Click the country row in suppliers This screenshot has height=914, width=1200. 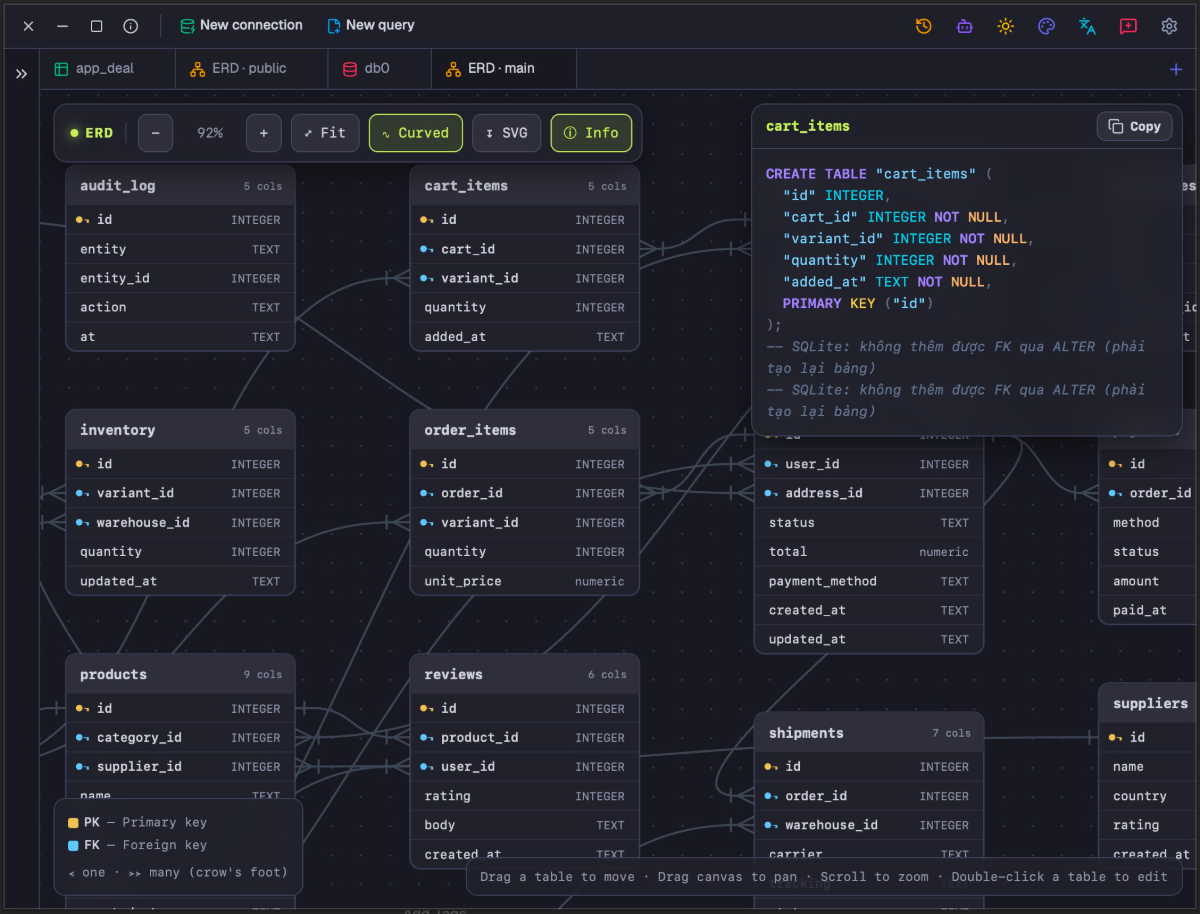(x=1149, y=796)
